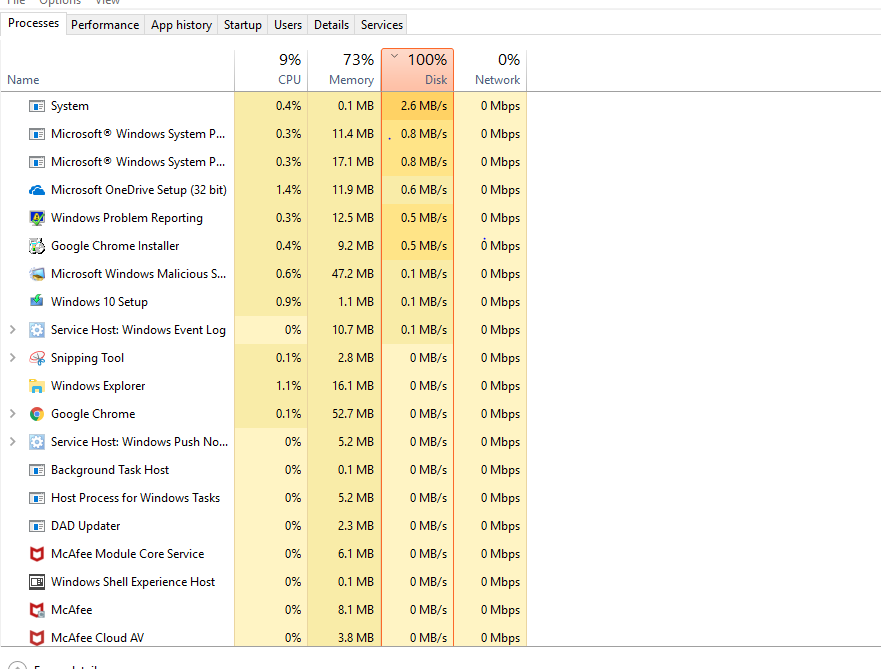Click the 11.4 MB Microsoft Windows System process icon
Image resolution: width=881 pixels, height=669 pixels.
37,134
